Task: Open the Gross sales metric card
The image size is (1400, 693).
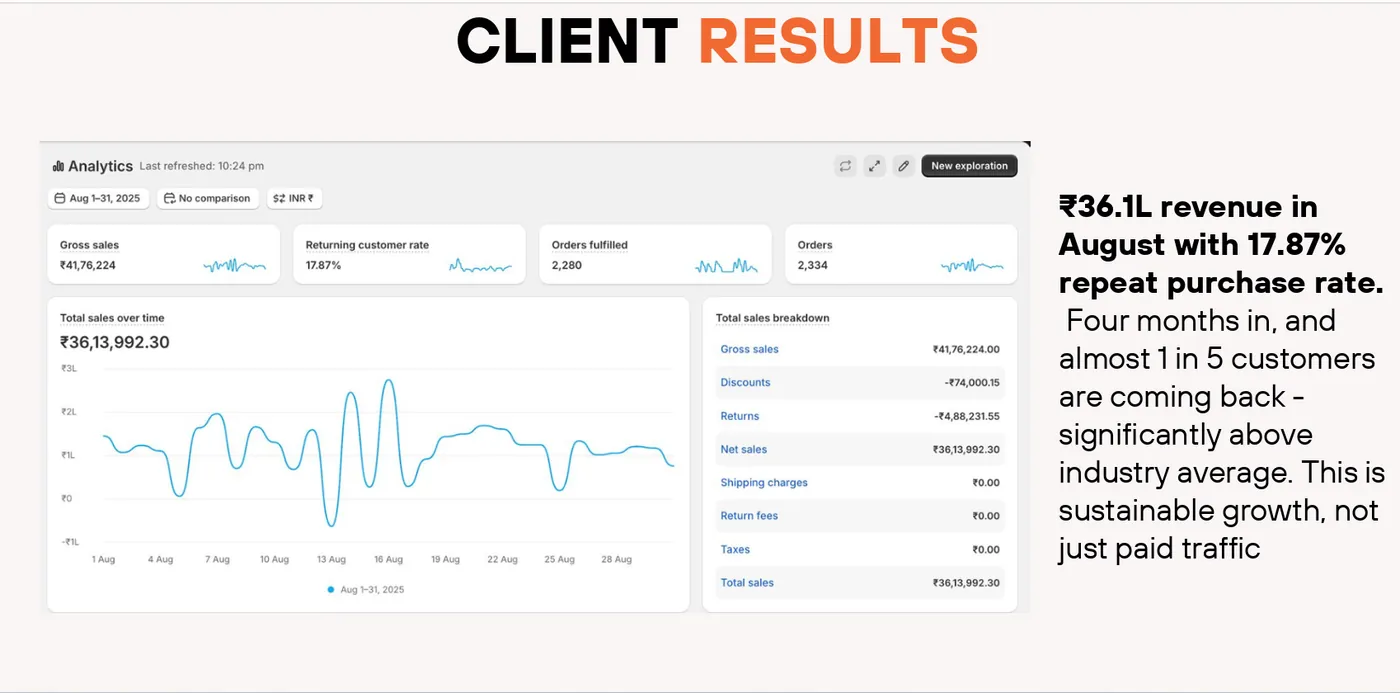Action: click(x=164, y=254)
